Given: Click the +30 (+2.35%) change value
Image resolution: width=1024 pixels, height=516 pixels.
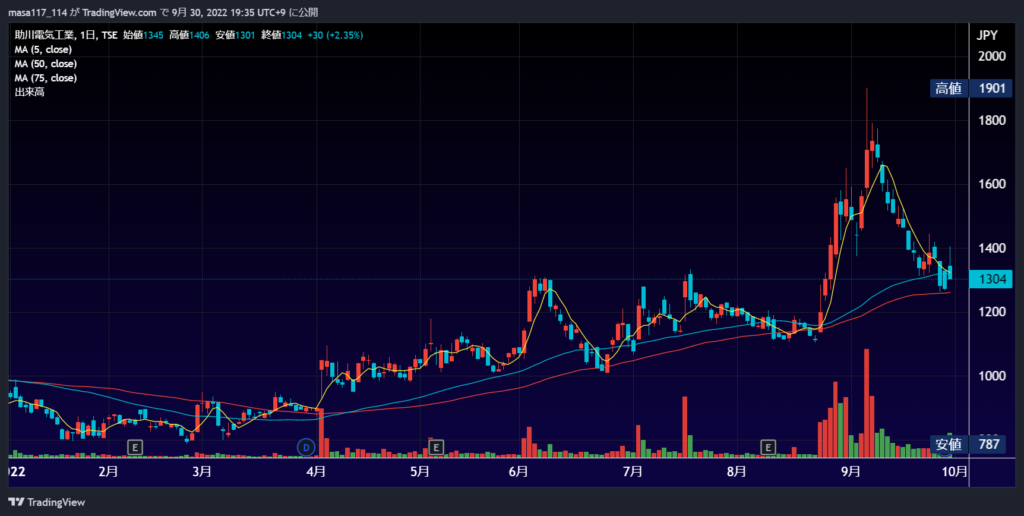Looking at the screenshot, I should pos(334,35).
